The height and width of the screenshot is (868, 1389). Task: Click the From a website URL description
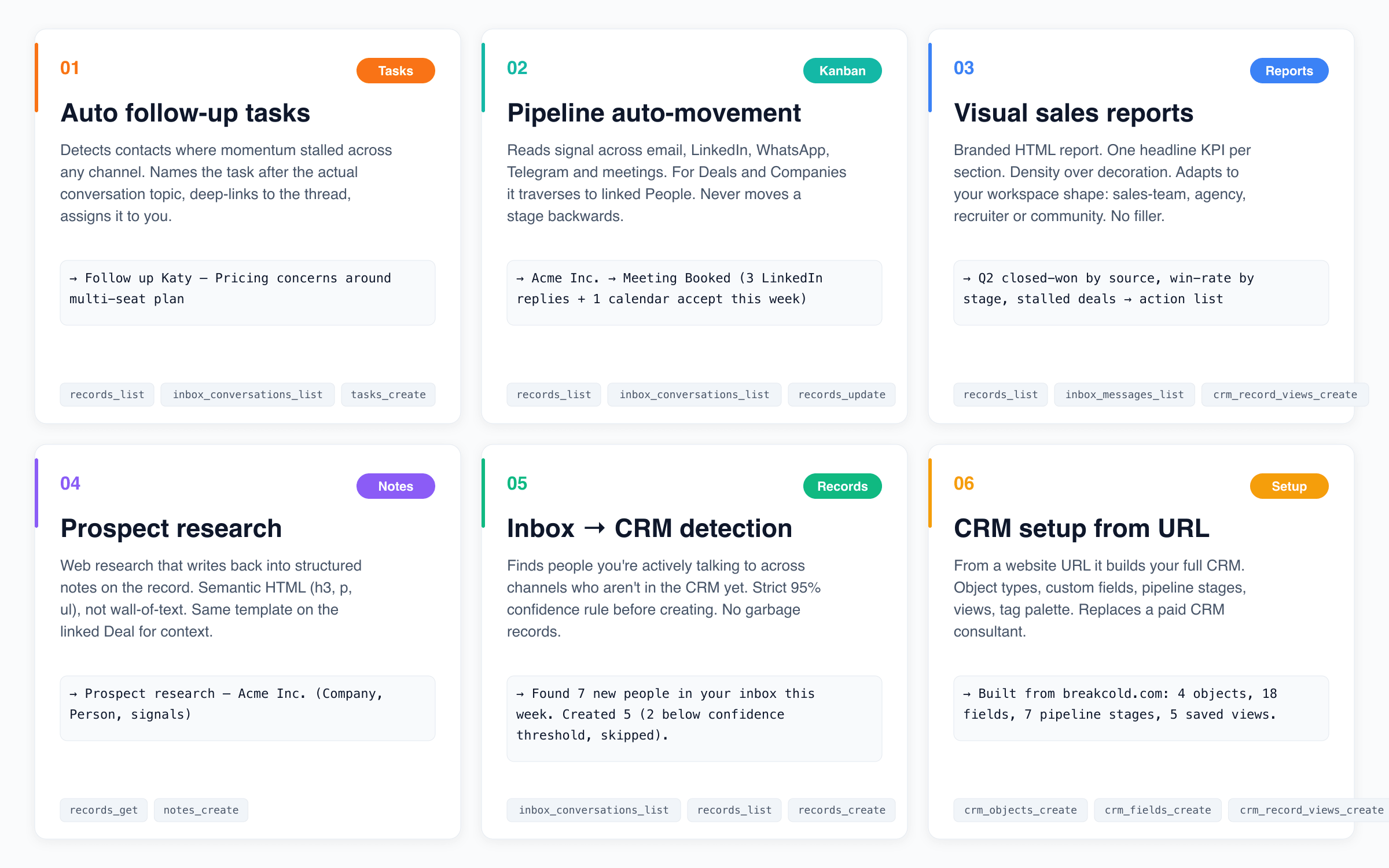[1100, 598]
